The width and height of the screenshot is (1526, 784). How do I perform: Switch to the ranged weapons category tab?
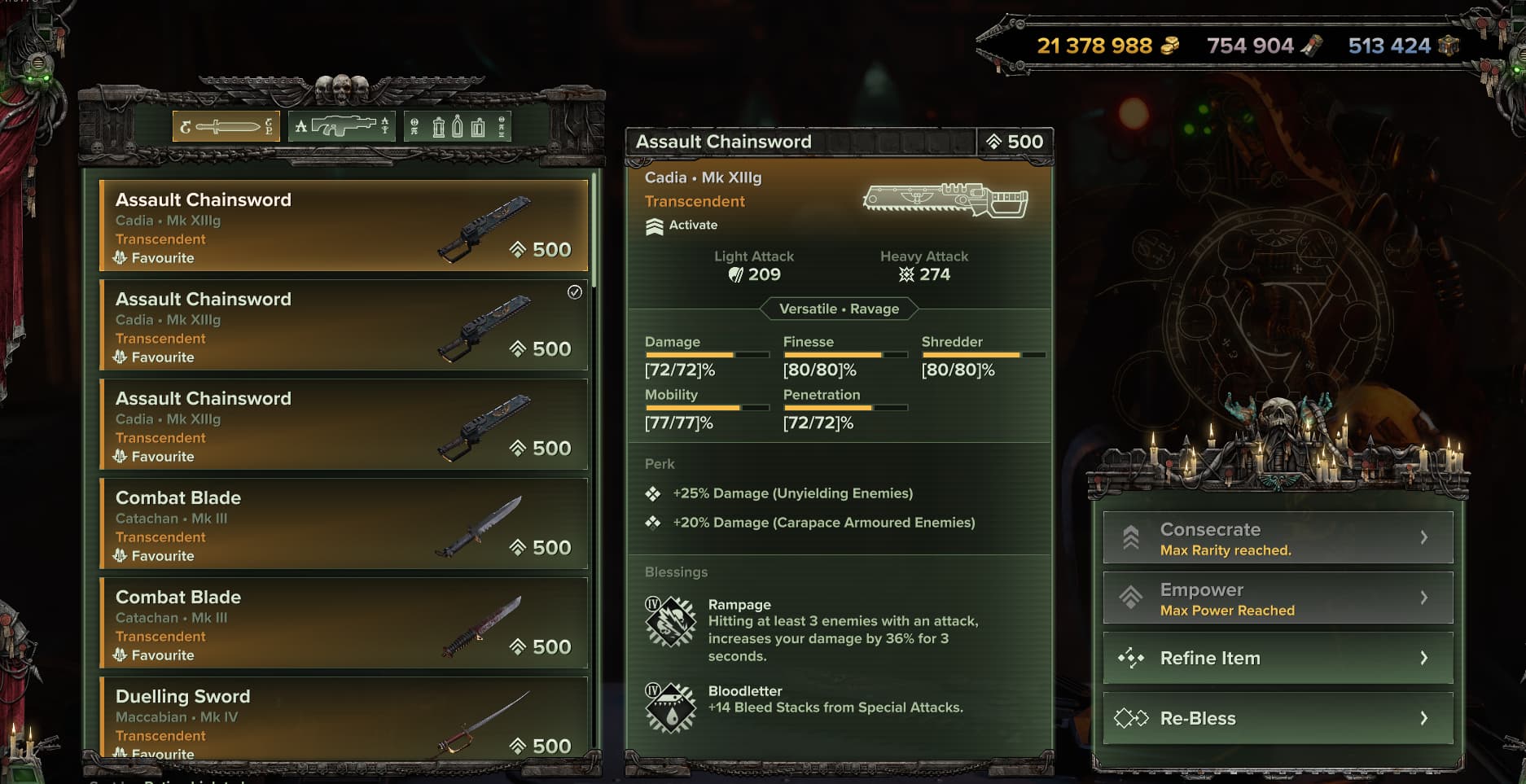click(x=342, y=126)
